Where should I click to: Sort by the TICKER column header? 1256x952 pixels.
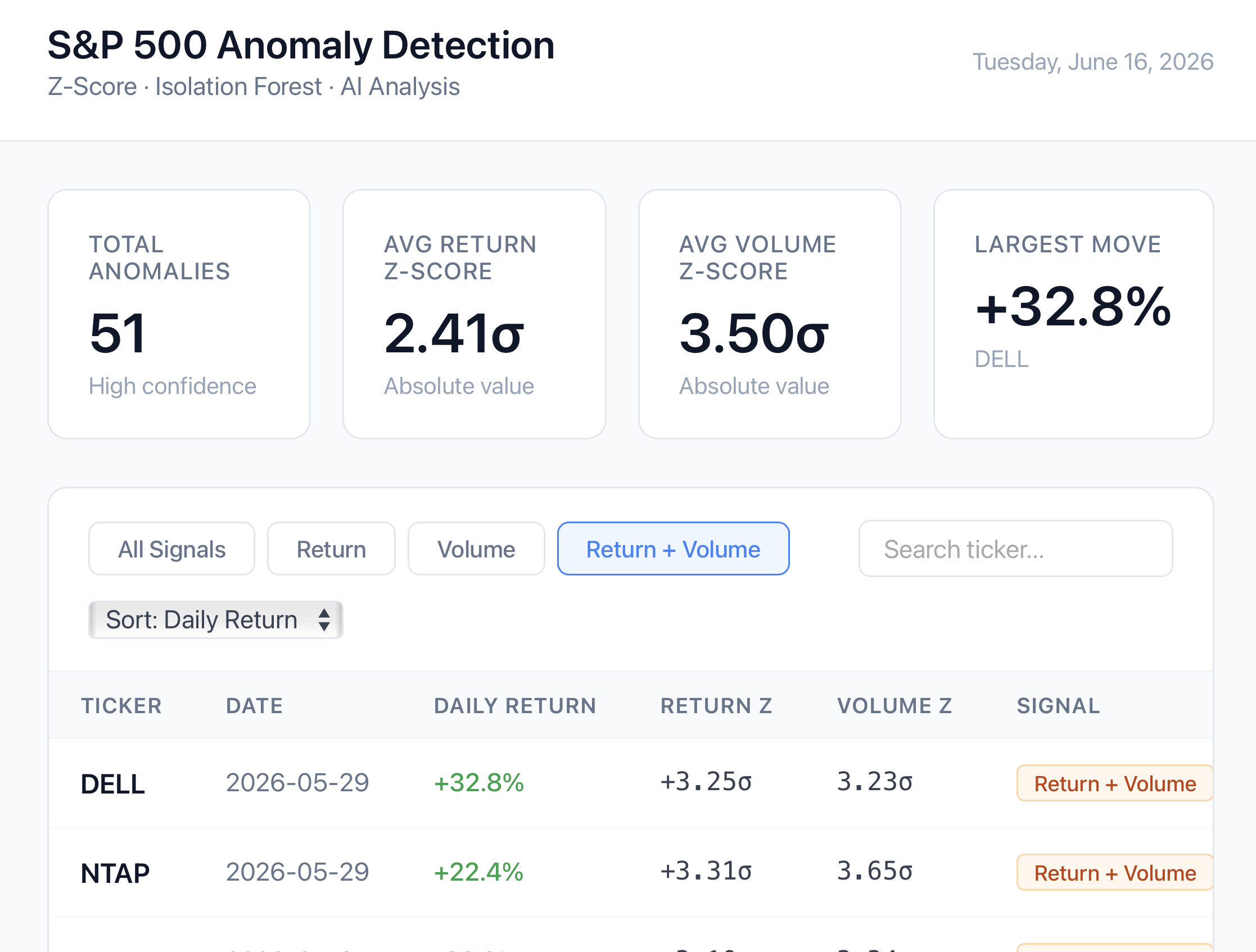pyautogui.click(x=121, y=706)
